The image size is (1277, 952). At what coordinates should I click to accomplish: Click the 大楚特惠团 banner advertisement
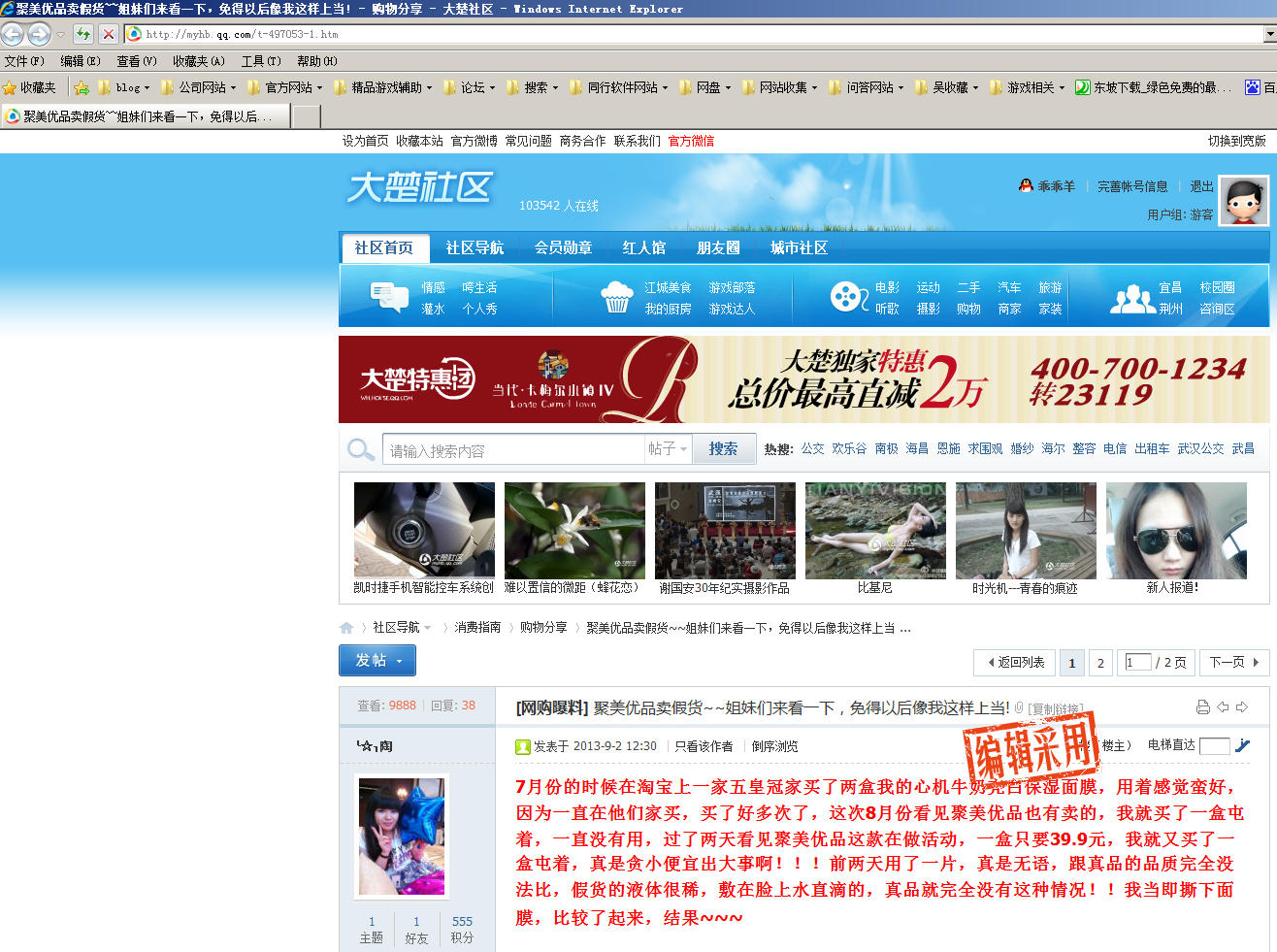pyautogui.click(x=803, y=379)
